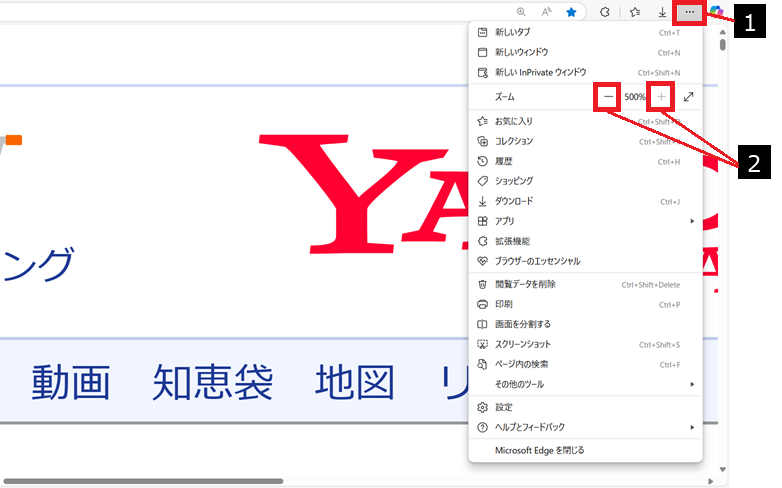
Task: Click the 500% zoom level value
Action: tap(634, 97)
